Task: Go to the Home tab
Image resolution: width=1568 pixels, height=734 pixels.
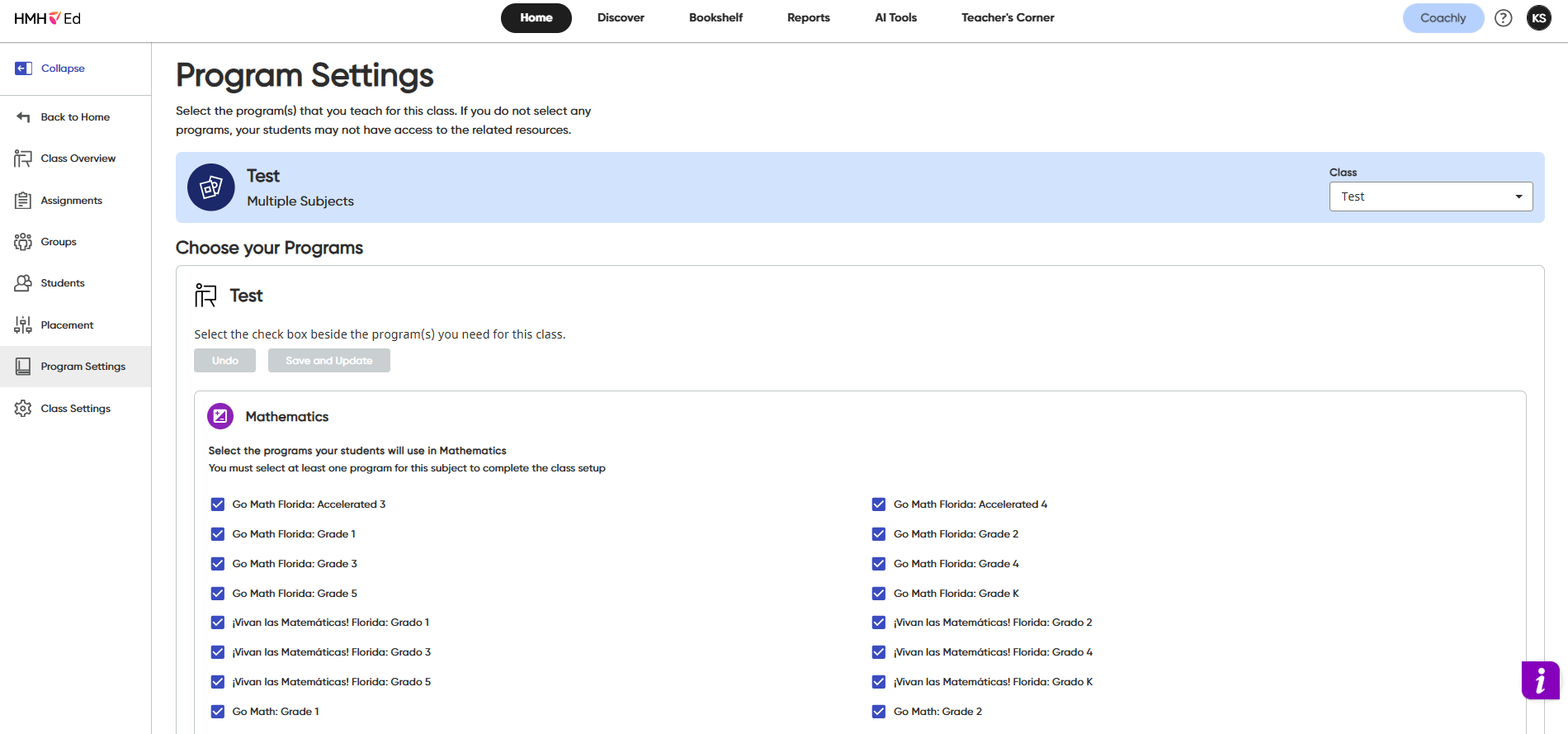Action: pos(536,18)
